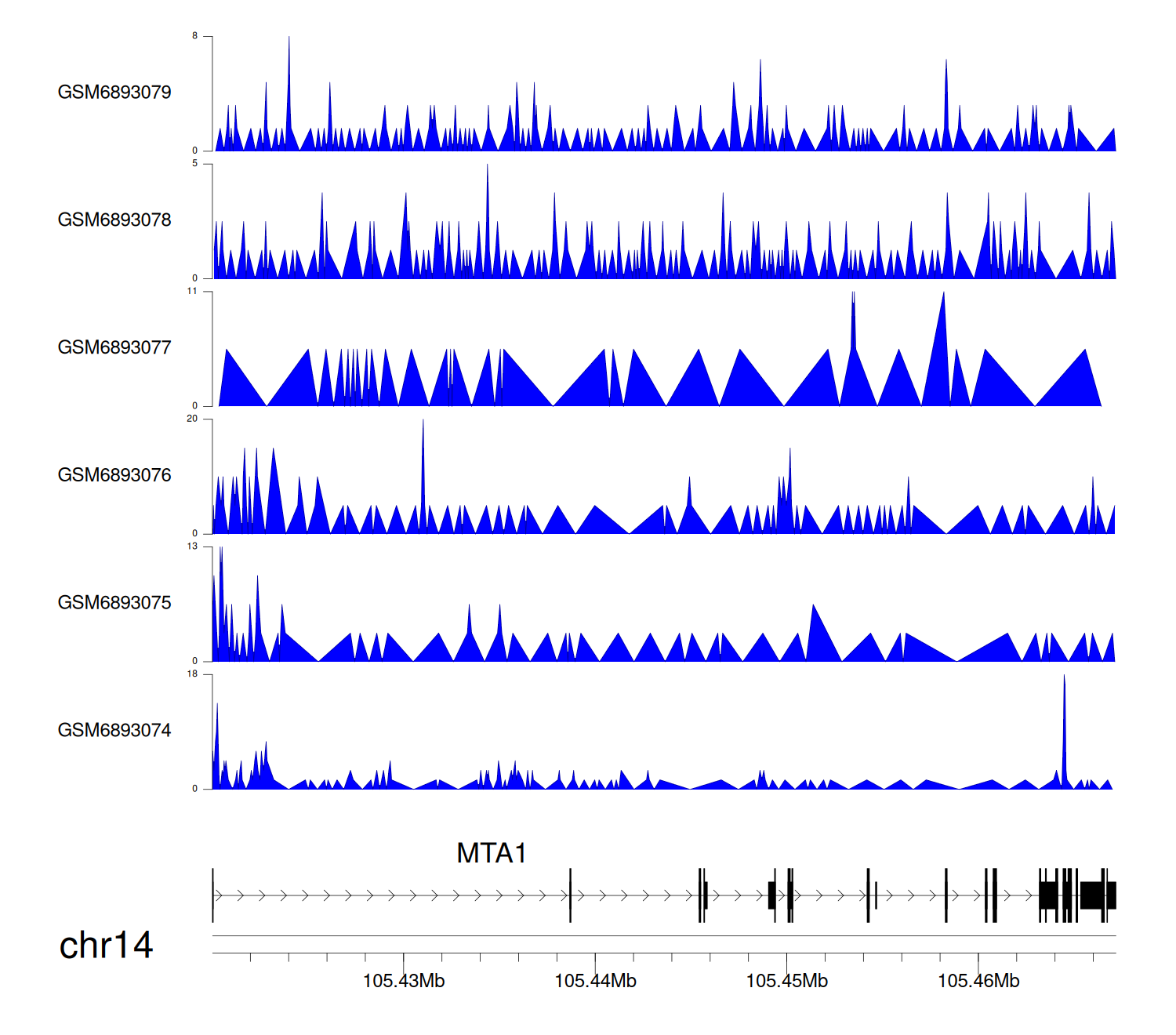Click the GSM6893079 track label

click(x=114, y=93)
